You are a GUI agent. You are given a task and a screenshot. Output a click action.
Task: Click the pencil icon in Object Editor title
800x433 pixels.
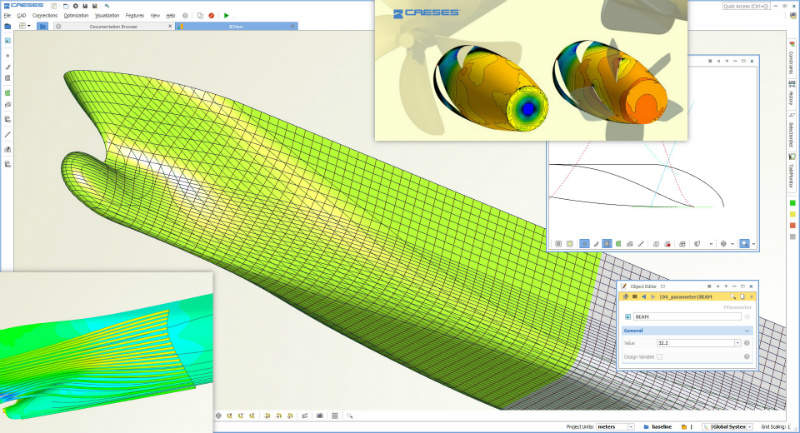pos(624,285)
